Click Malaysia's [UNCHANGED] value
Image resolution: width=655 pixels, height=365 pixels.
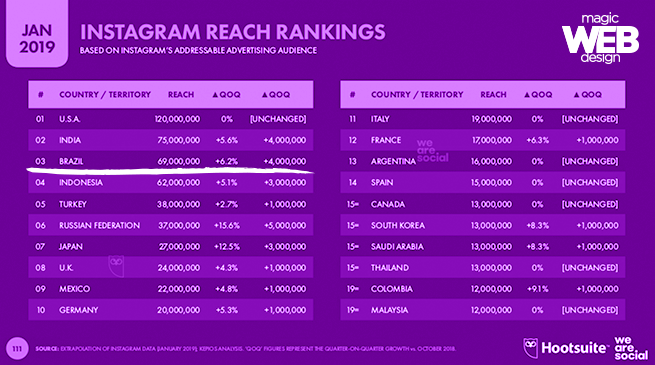click(x=590, y=310)
